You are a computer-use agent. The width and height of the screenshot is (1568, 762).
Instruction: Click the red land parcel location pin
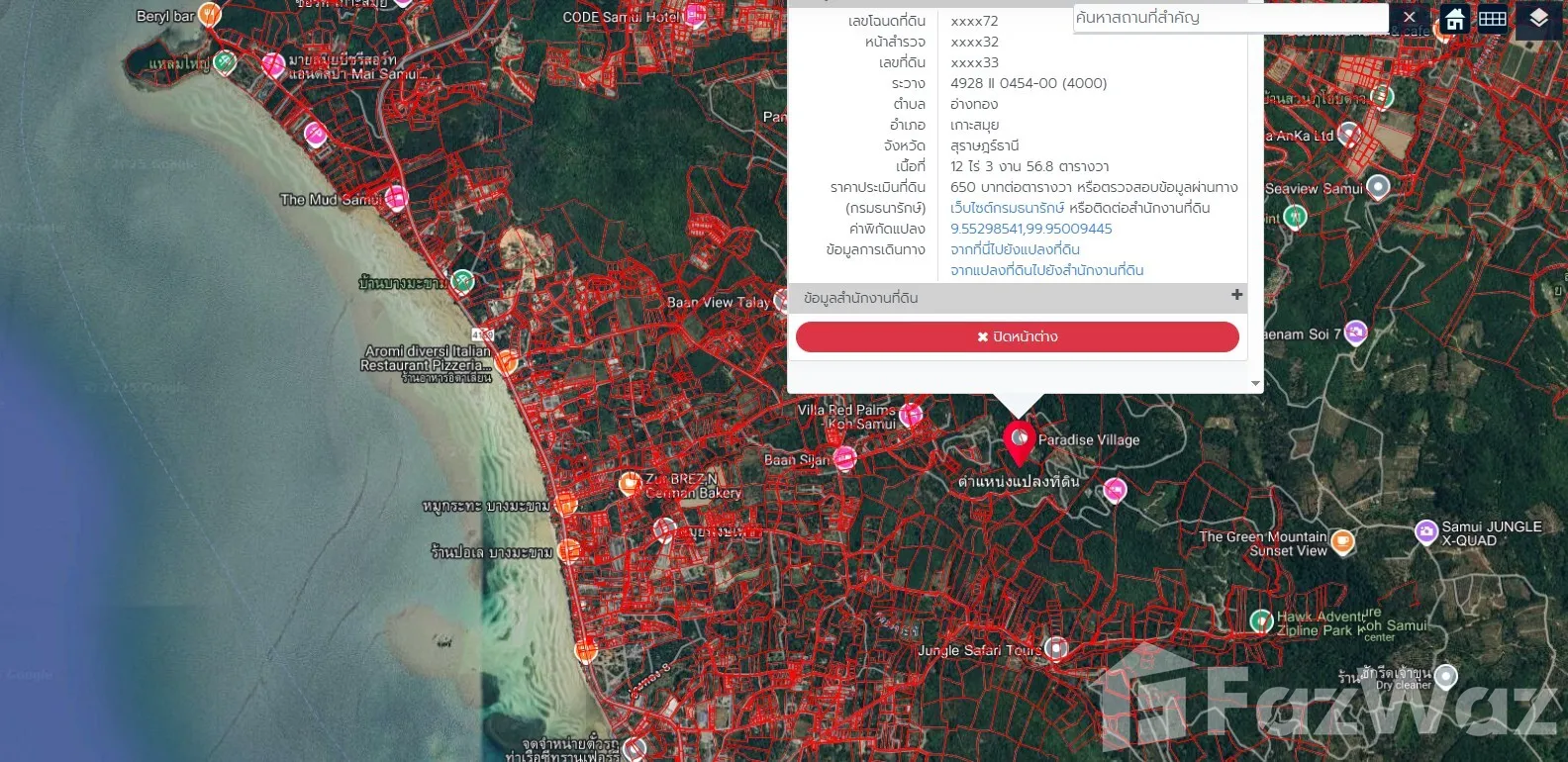point(1019,441)
